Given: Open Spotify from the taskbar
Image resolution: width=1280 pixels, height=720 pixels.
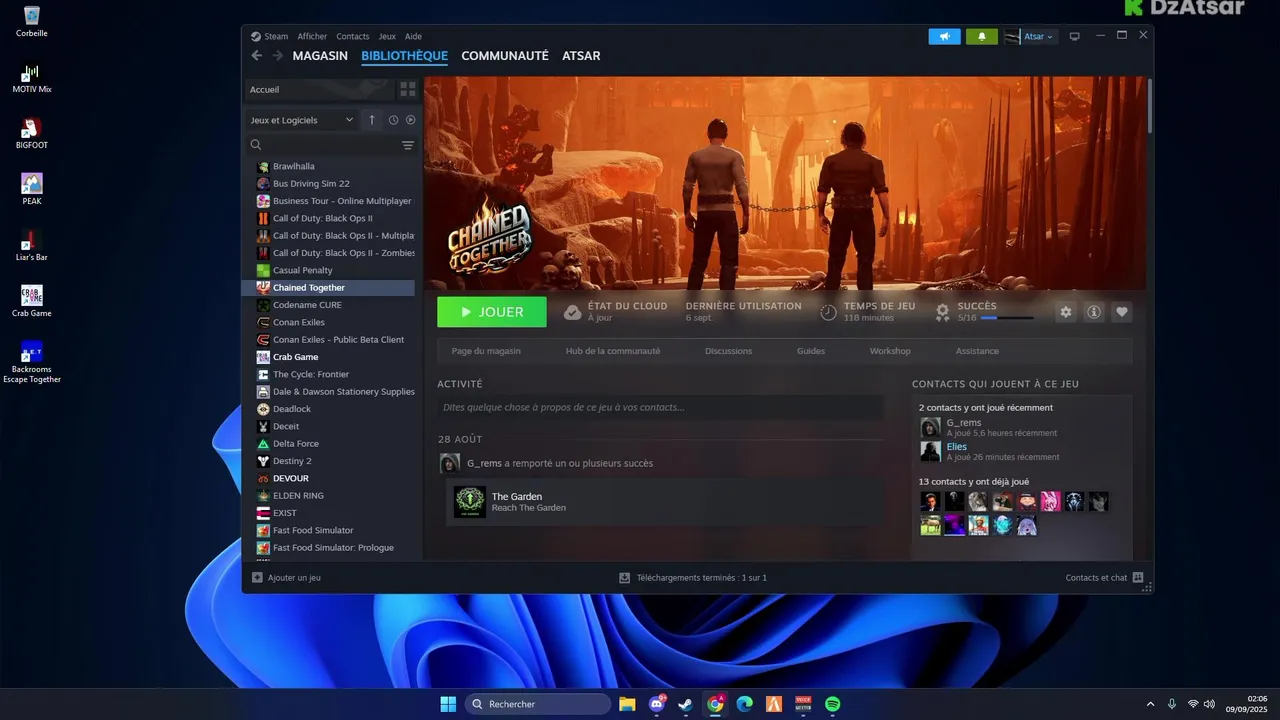Looking at the screenshot, I should click(x=833, y=704).
